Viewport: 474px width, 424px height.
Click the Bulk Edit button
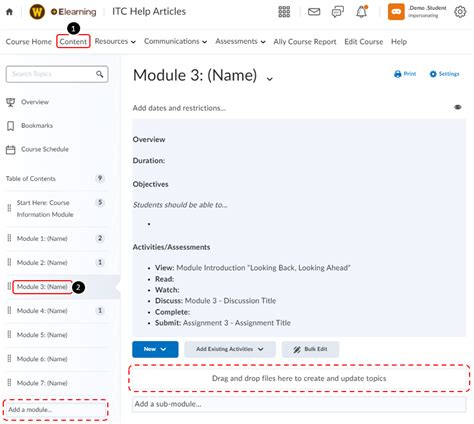(x=310, y=349)
